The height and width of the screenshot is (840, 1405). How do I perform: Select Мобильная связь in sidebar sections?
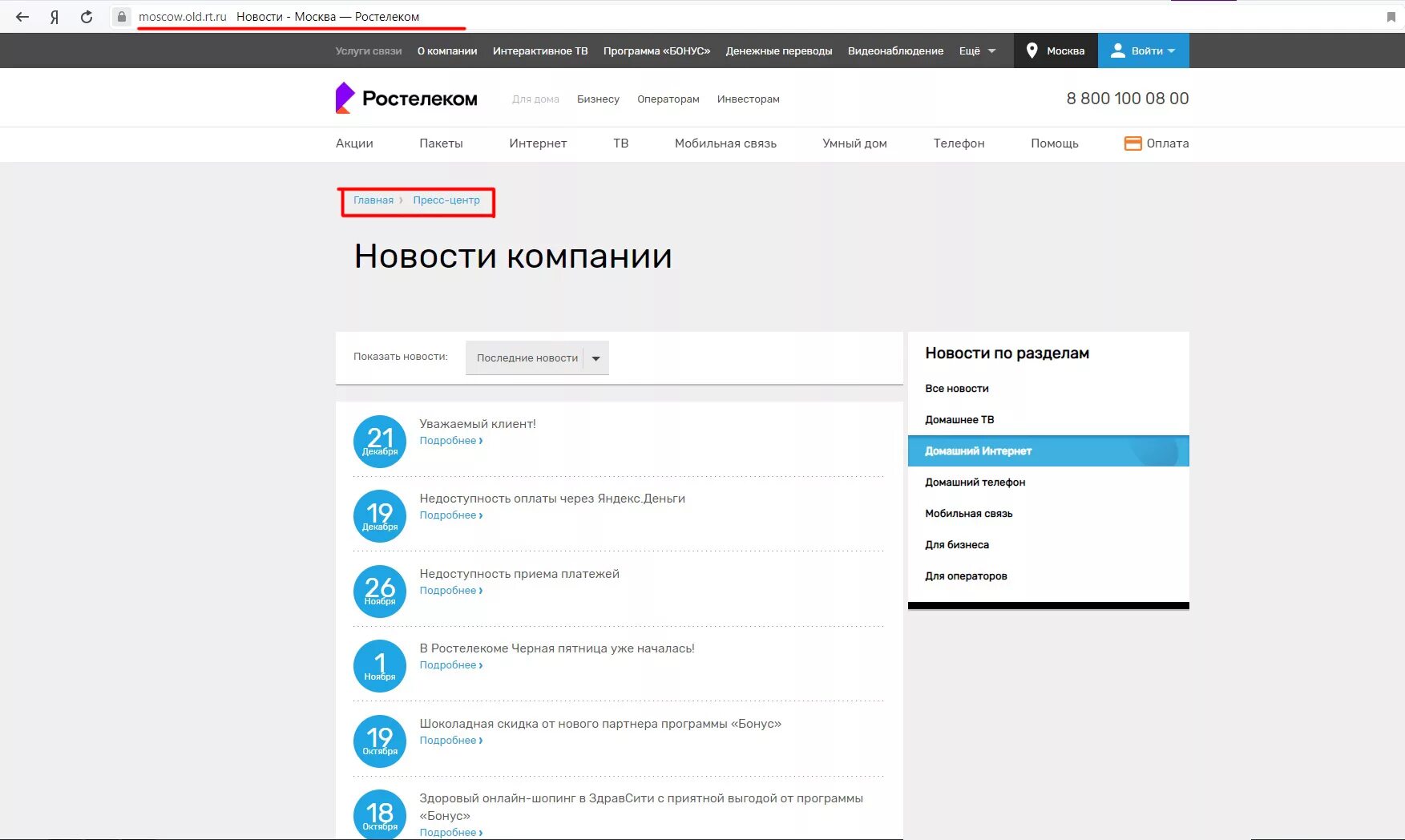click(x=969, y=514)
